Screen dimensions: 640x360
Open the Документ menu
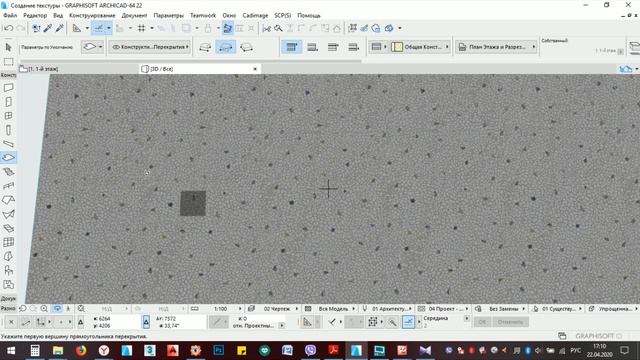(x=134, y=15)
